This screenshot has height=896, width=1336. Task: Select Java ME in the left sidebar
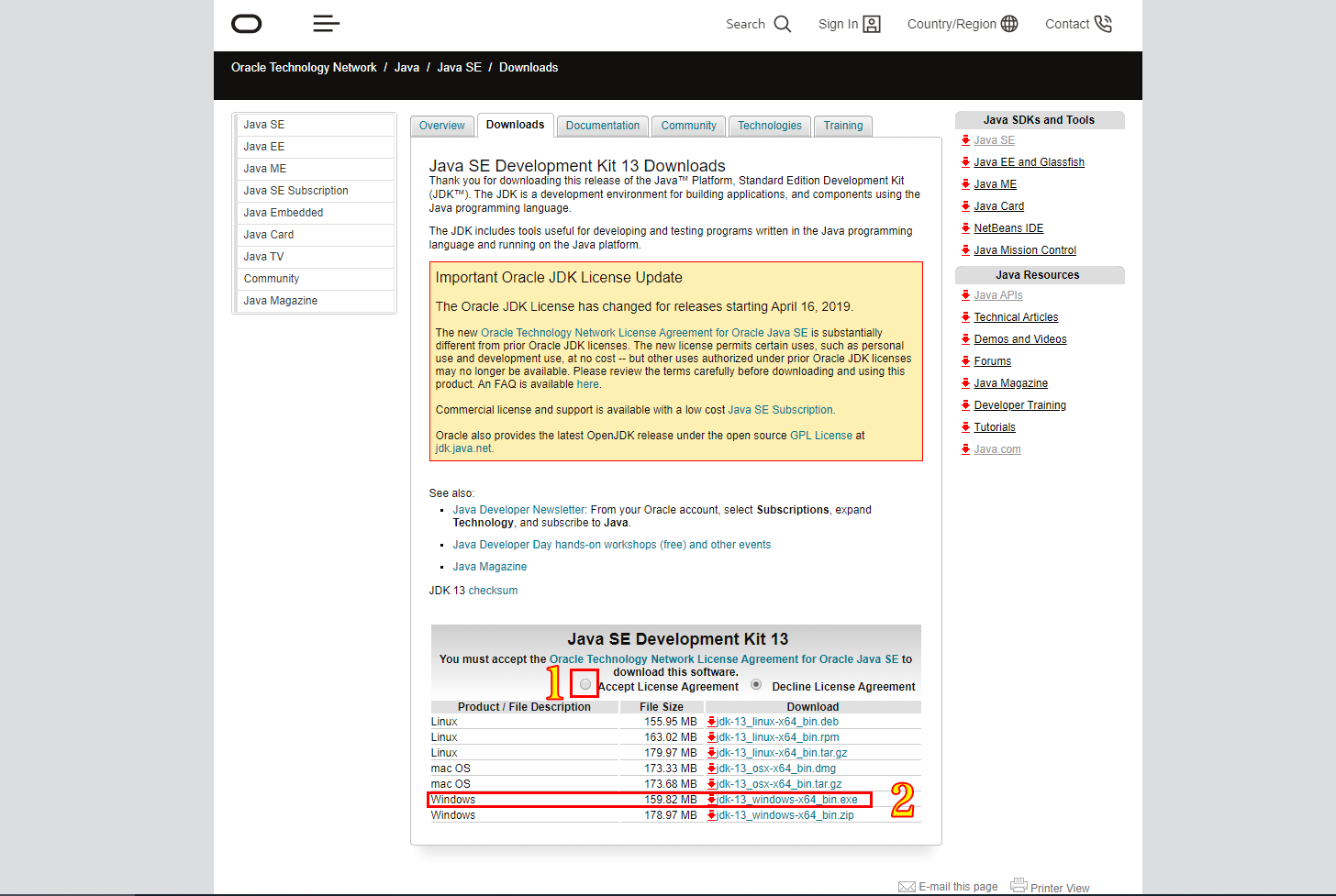[x=316, y=169]
